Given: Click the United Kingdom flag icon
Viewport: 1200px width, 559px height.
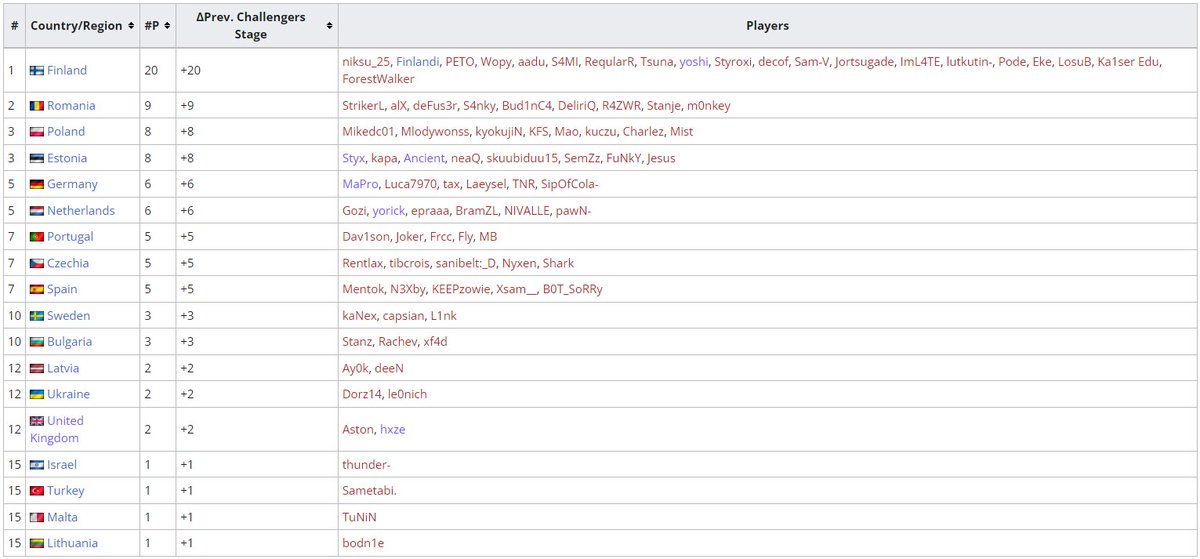Looking at the screenshot, I should (x=37, y=421).
